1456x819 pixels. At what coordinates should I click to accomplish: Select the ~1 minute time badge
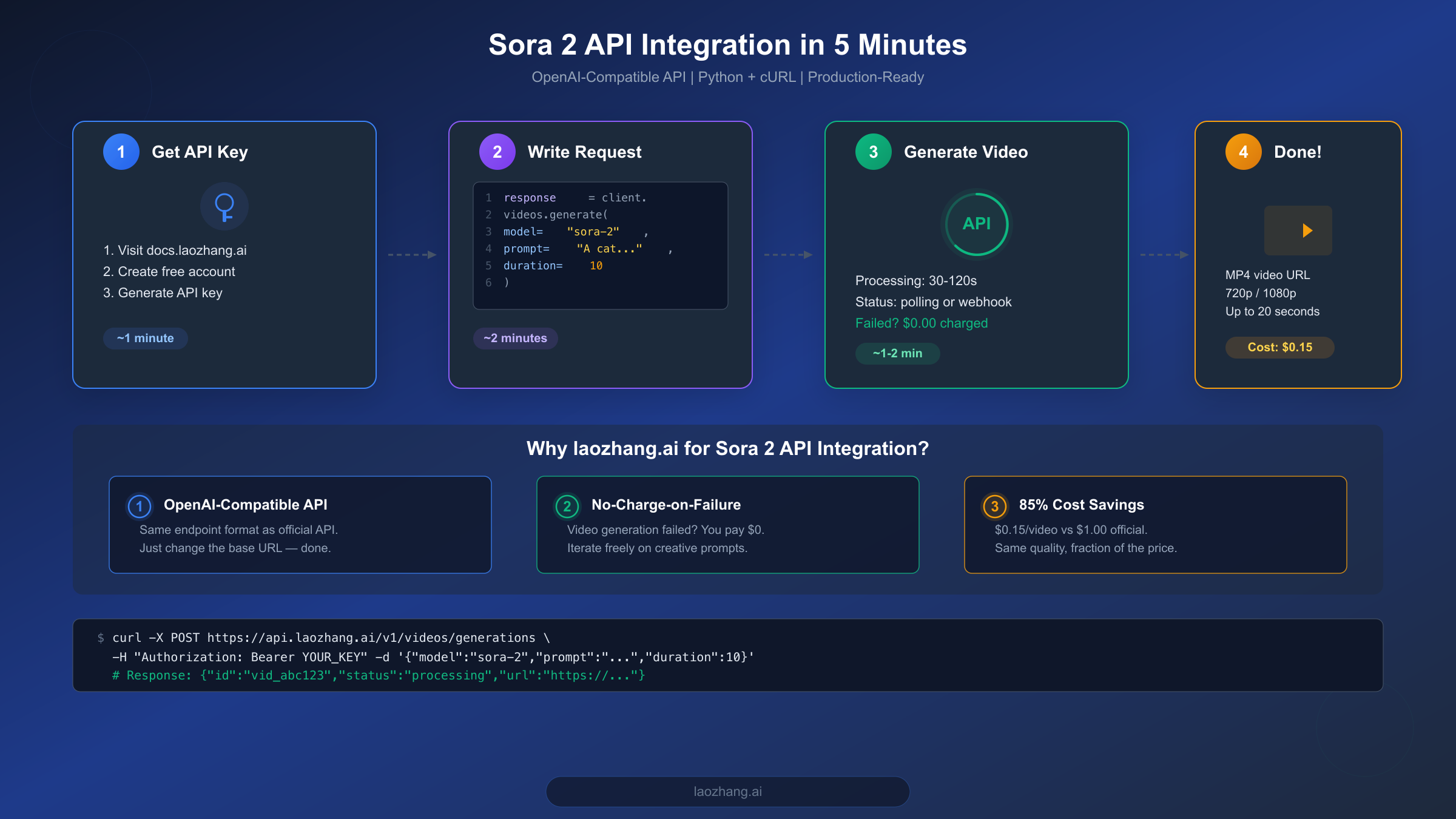coord(145,338)
